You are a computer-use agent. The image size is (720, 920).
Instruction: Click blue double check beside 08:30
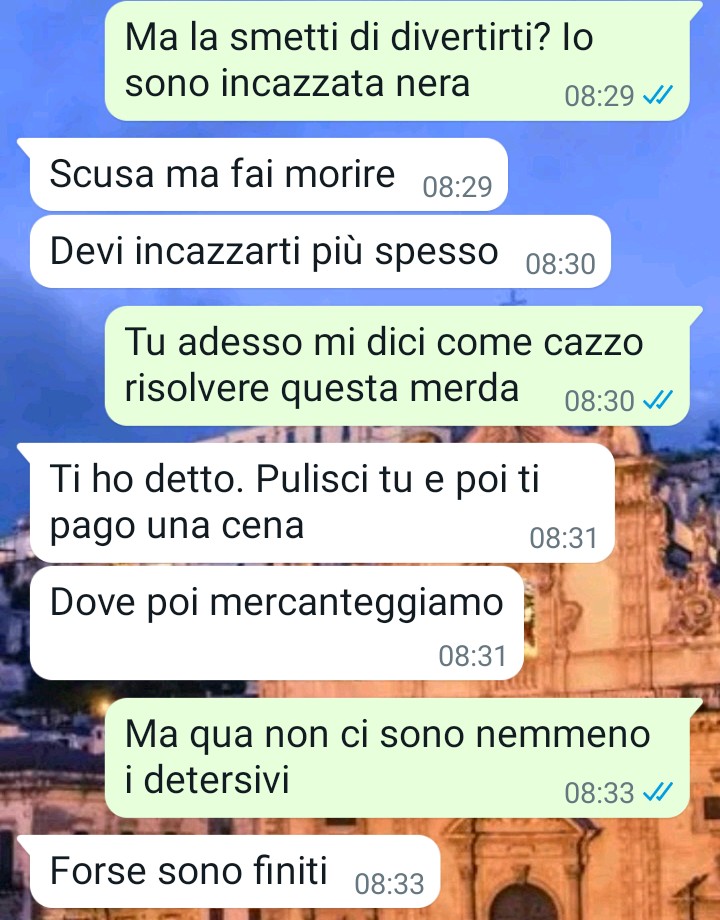658,400
